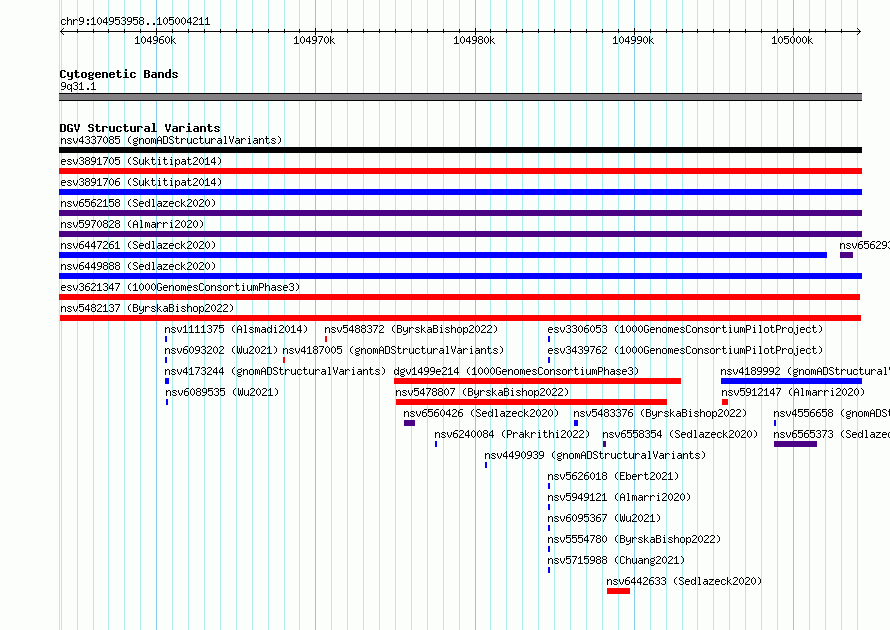The width and height of the screenshot is (890, 630).
Task: Open nsv5482137 (ByrskaBishop2022) variant label
Action: coord(147,308)
